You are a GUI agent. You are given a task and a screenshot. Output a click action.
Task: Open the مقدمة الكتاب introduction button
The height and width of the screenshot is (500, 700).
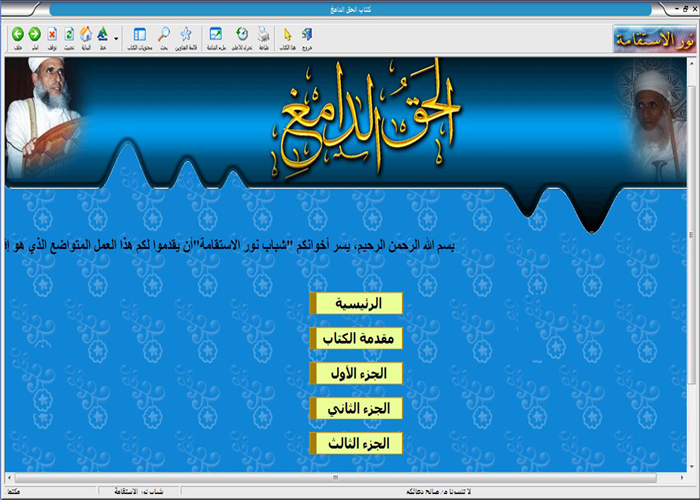pyautogui.click(x=356, y=338)
